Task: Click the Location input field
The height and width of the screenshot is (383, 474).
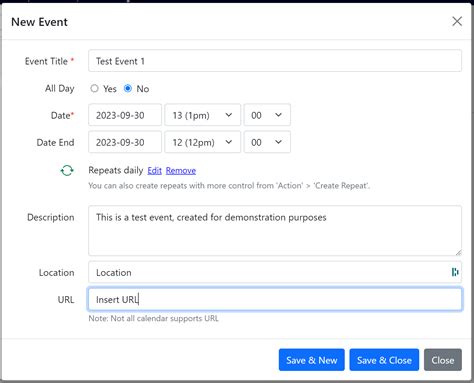Action: point(275,272)
